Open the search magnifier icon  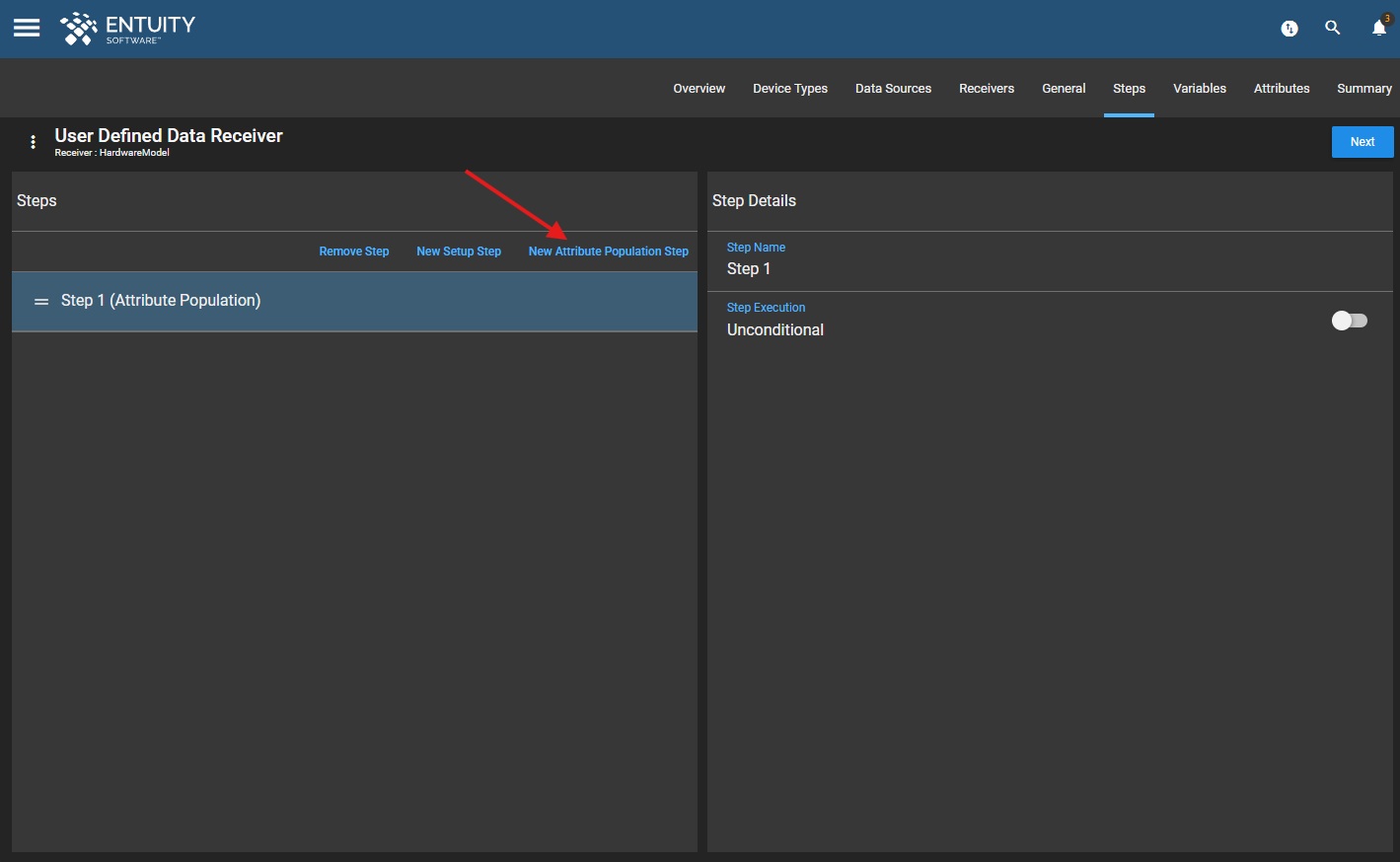(1332, 28)
